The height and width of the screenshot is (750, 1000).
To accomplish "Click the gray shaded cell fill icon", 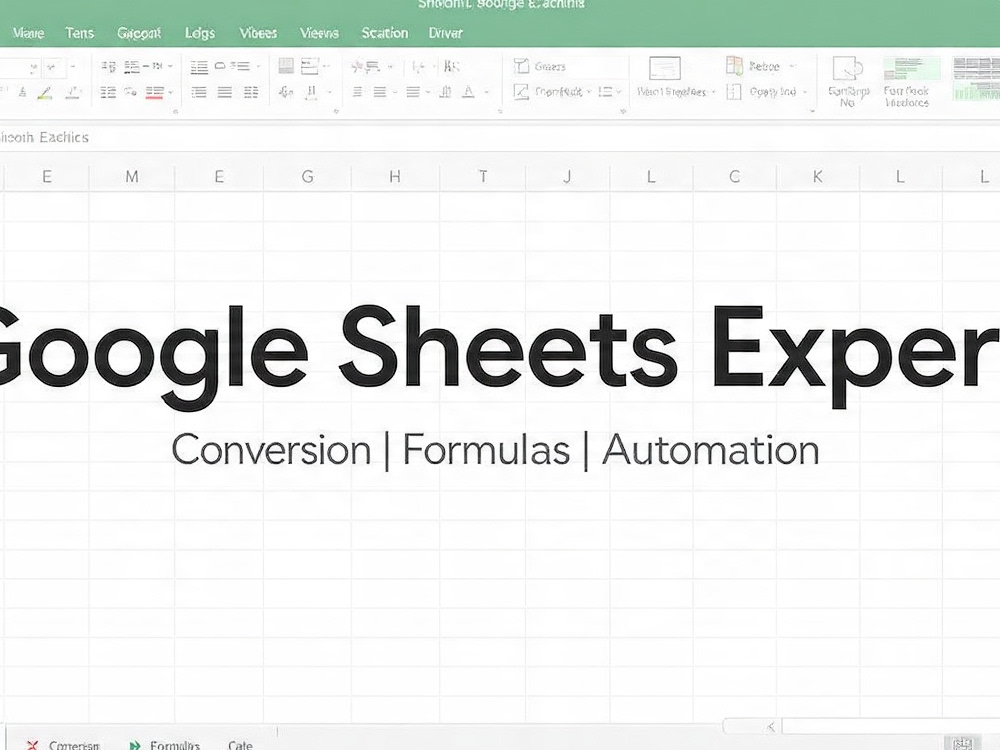I will tap(286, 65).
